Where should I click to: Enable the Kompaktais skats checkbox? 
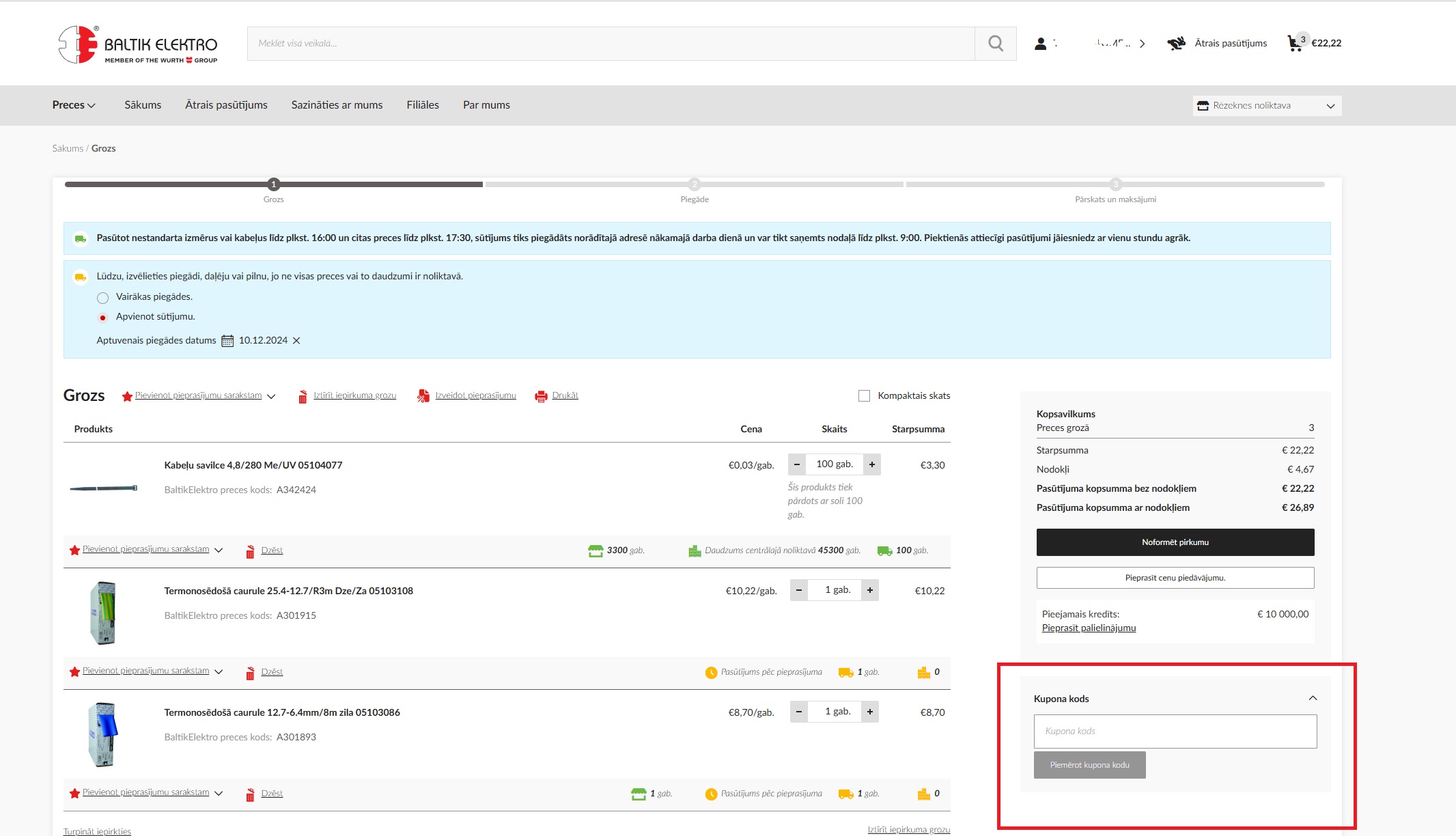[x=864, y=396]
